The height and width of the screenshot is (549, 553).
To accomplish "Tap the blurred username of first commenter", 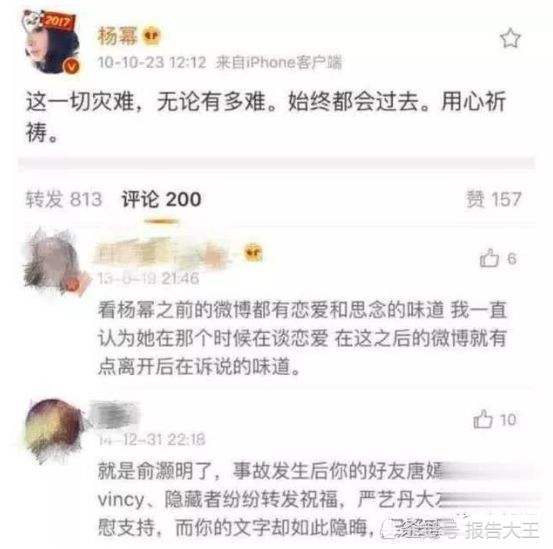I will tap(164, 254).
